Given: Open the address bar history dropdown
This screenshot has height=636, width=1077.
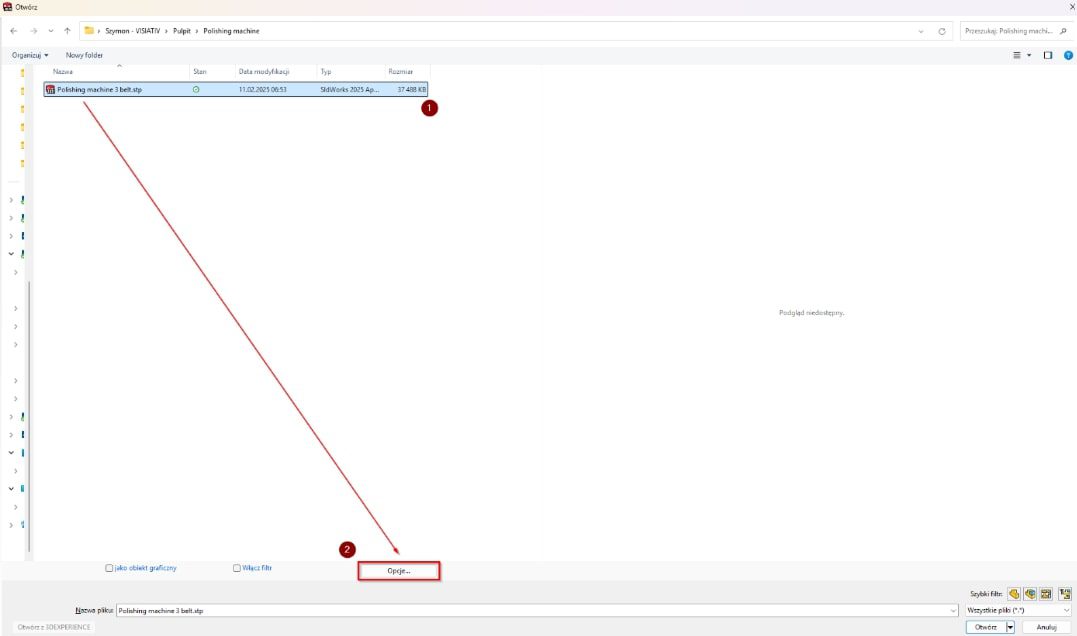Looking at the screenshot, I should click(x=921, y=31).
